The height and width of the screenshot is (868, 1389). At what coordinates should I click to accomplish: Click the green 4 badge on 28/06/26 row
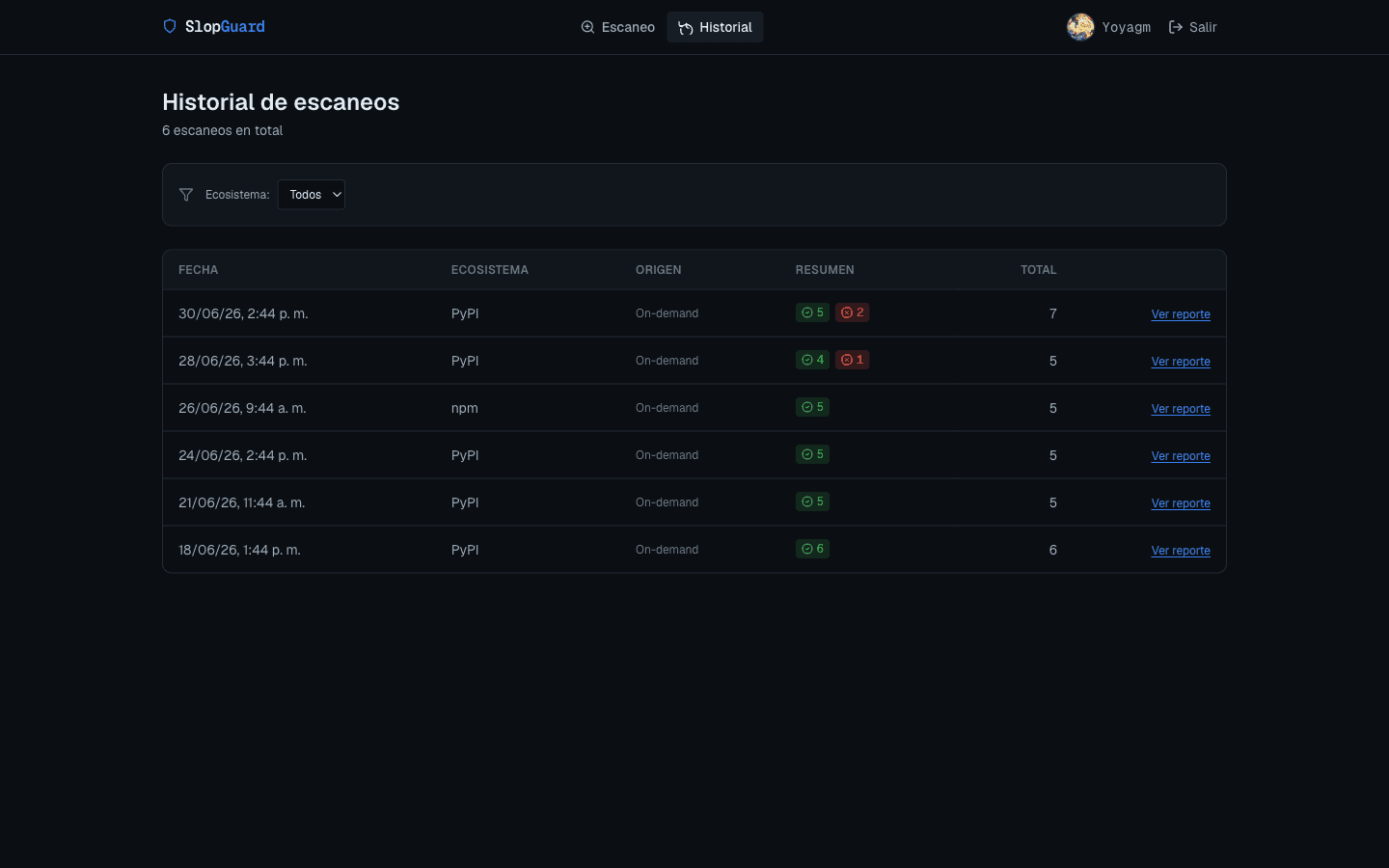tap(812, 360)
